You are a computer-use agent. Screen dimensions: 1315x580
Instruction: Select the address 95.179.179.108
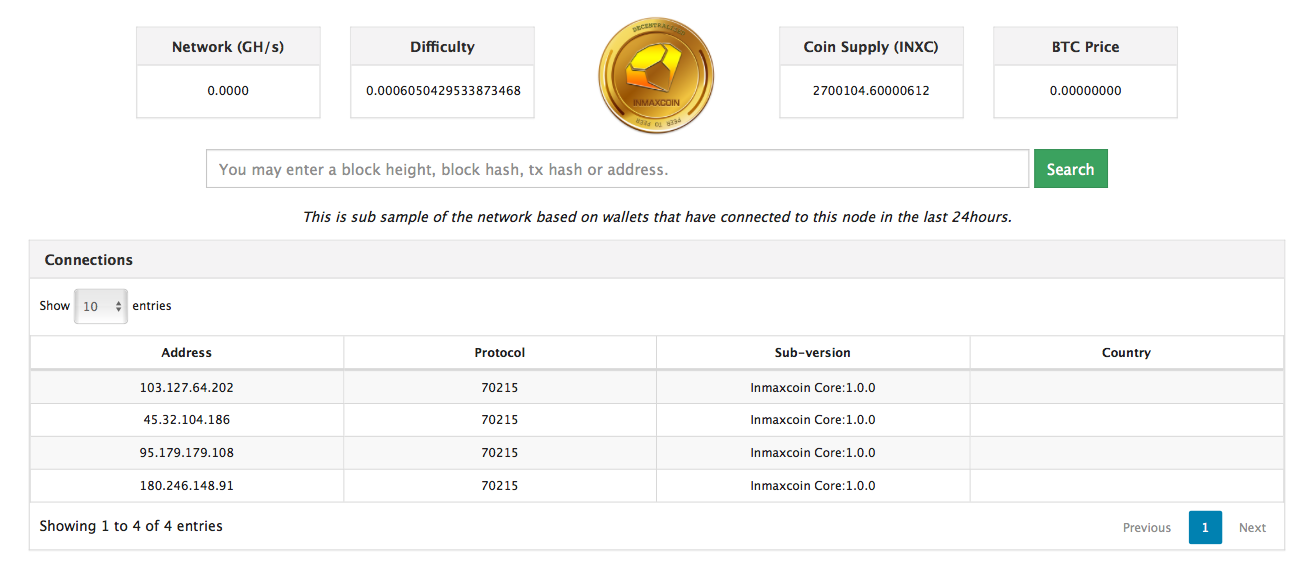(187, 453)
